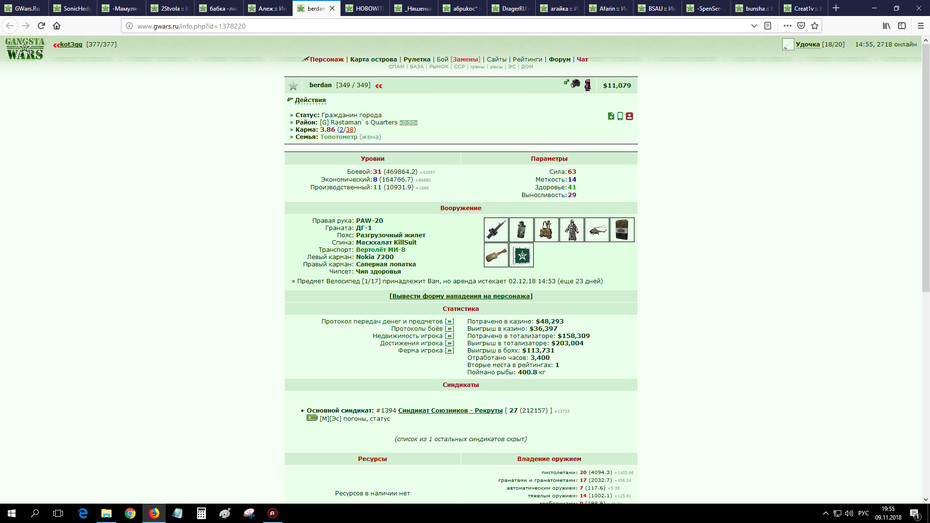
Task: Open the kot3gg profile link
Action: click(x=71, y=44)
